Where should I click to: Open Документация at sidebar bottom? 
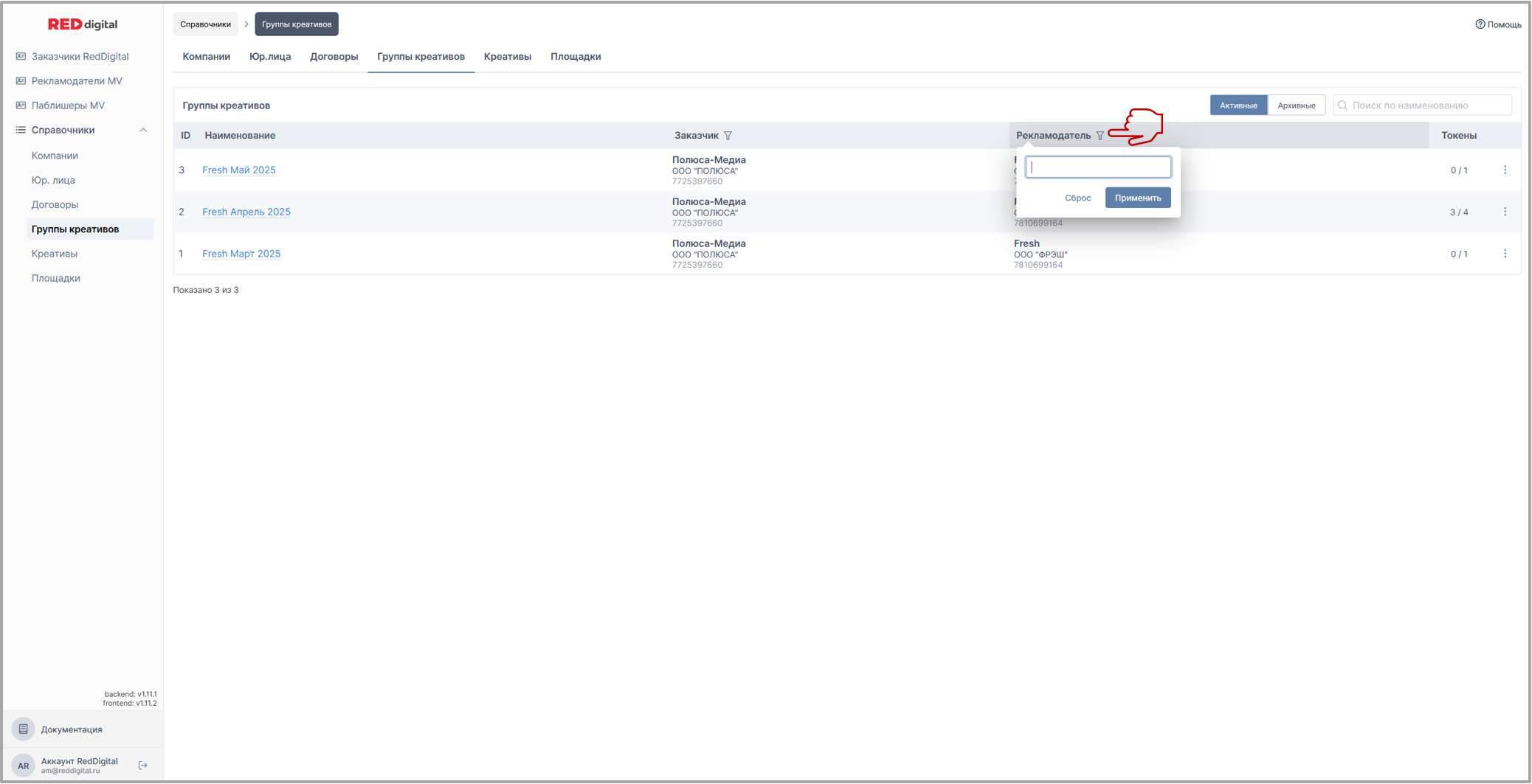tap(72, 729)
